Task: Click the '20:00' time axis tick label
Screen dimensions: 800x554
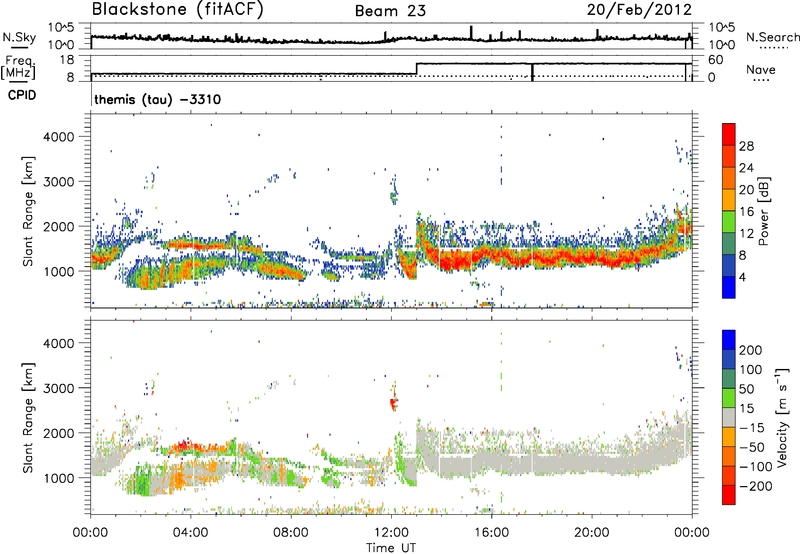Action: pos(592,532)
